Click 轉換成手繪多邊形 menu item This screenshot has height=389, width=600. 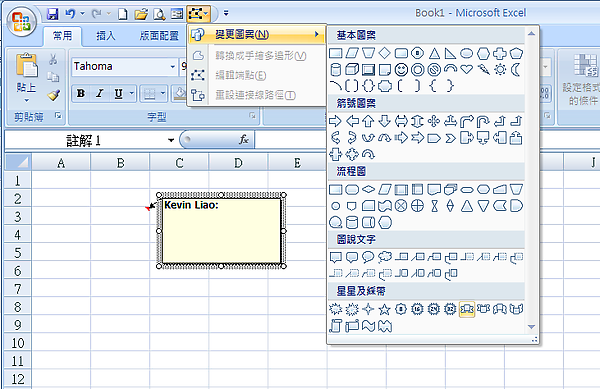tap(256, 56)
